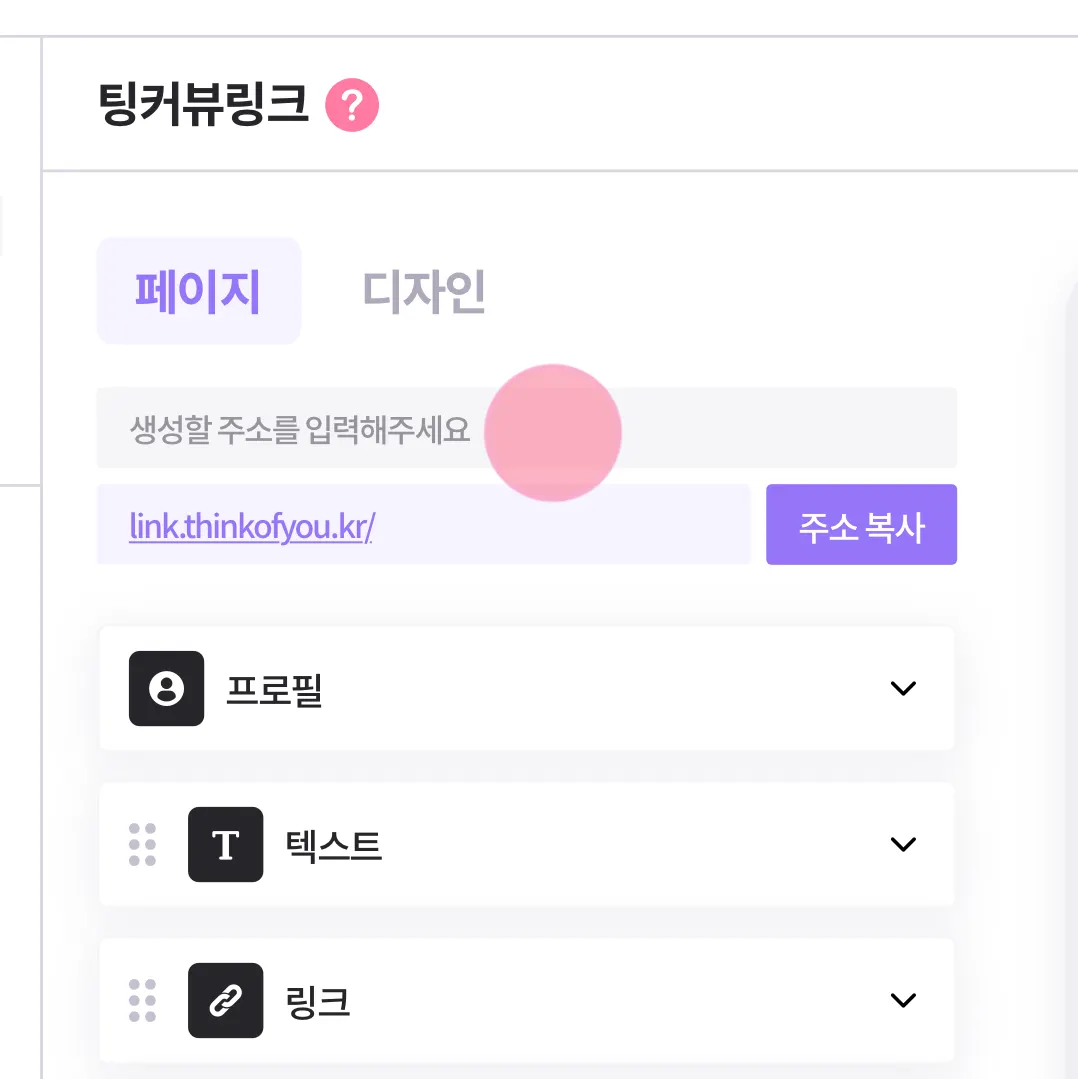This screenshot has width=1078, height=1079.
Task: Expand the 텍스트 section chevron
Action: click(902, 844)
